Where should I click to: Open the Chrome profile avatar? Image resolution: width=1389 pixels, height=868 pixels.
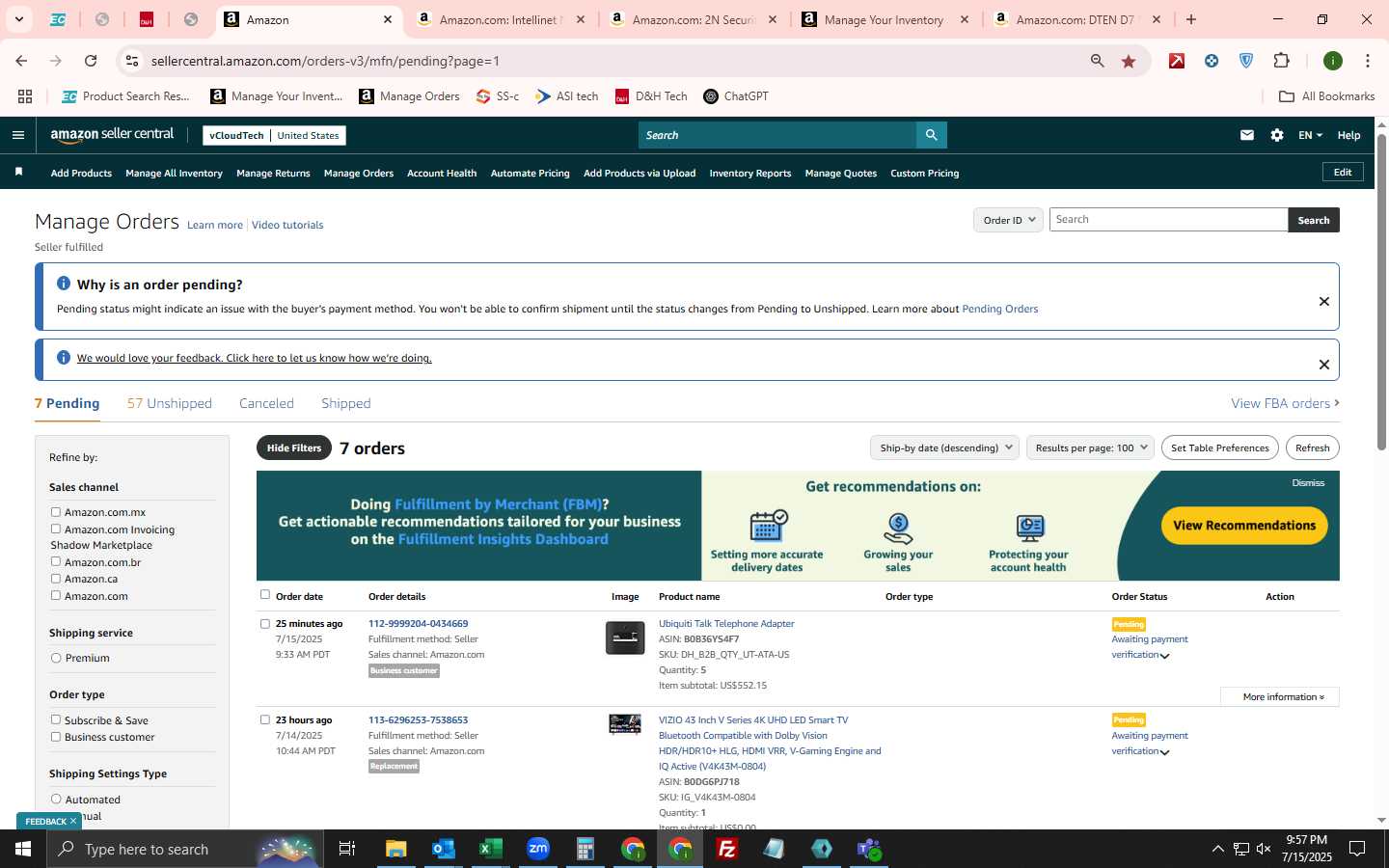tap(1333, 61)
